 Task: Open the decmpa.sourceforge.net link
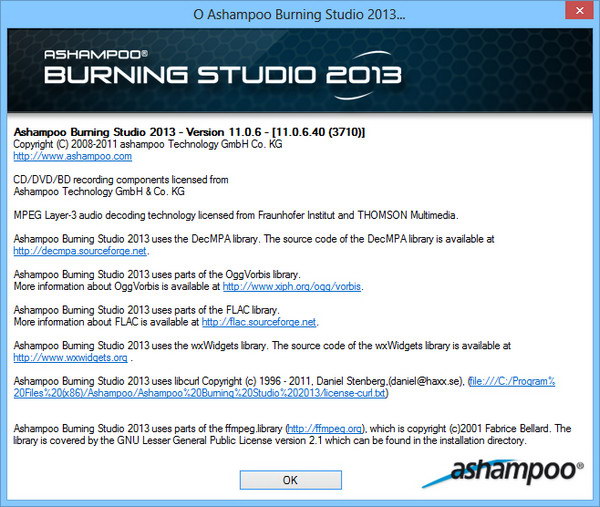coord(80,251)
